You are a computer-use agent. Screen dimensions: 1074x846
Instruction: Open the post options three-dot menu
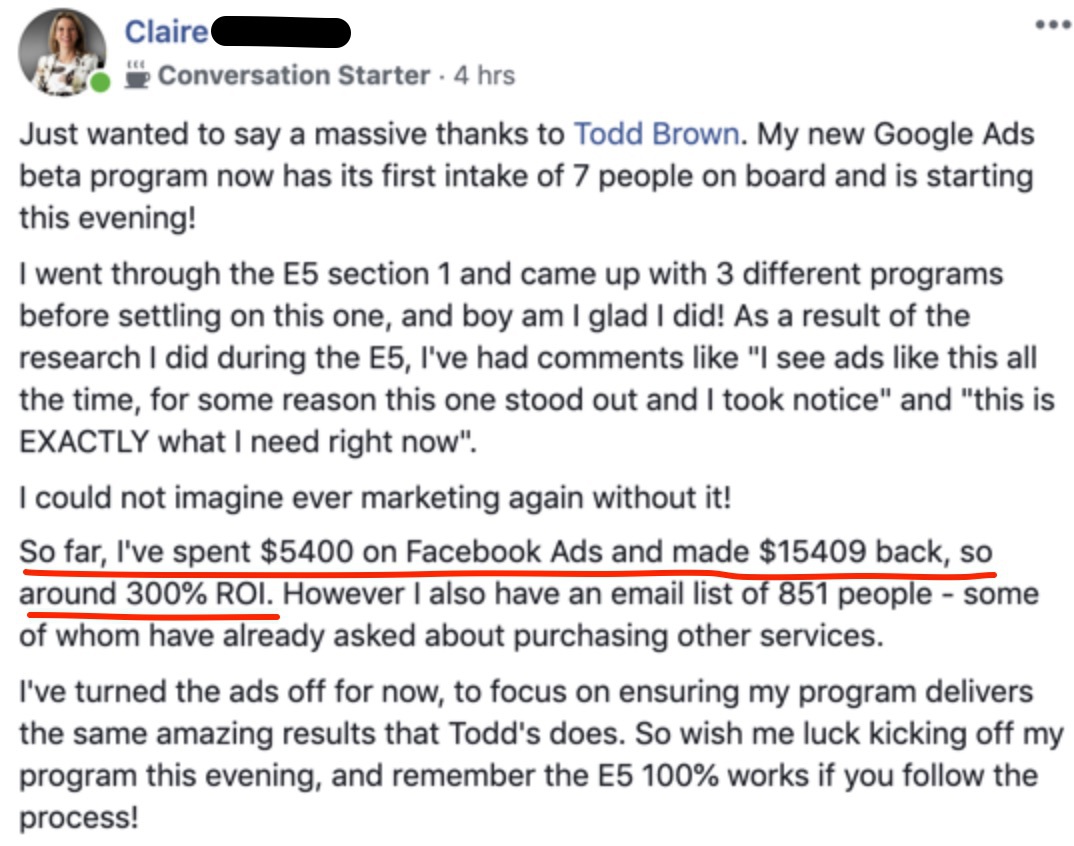tap(1053, 25)
